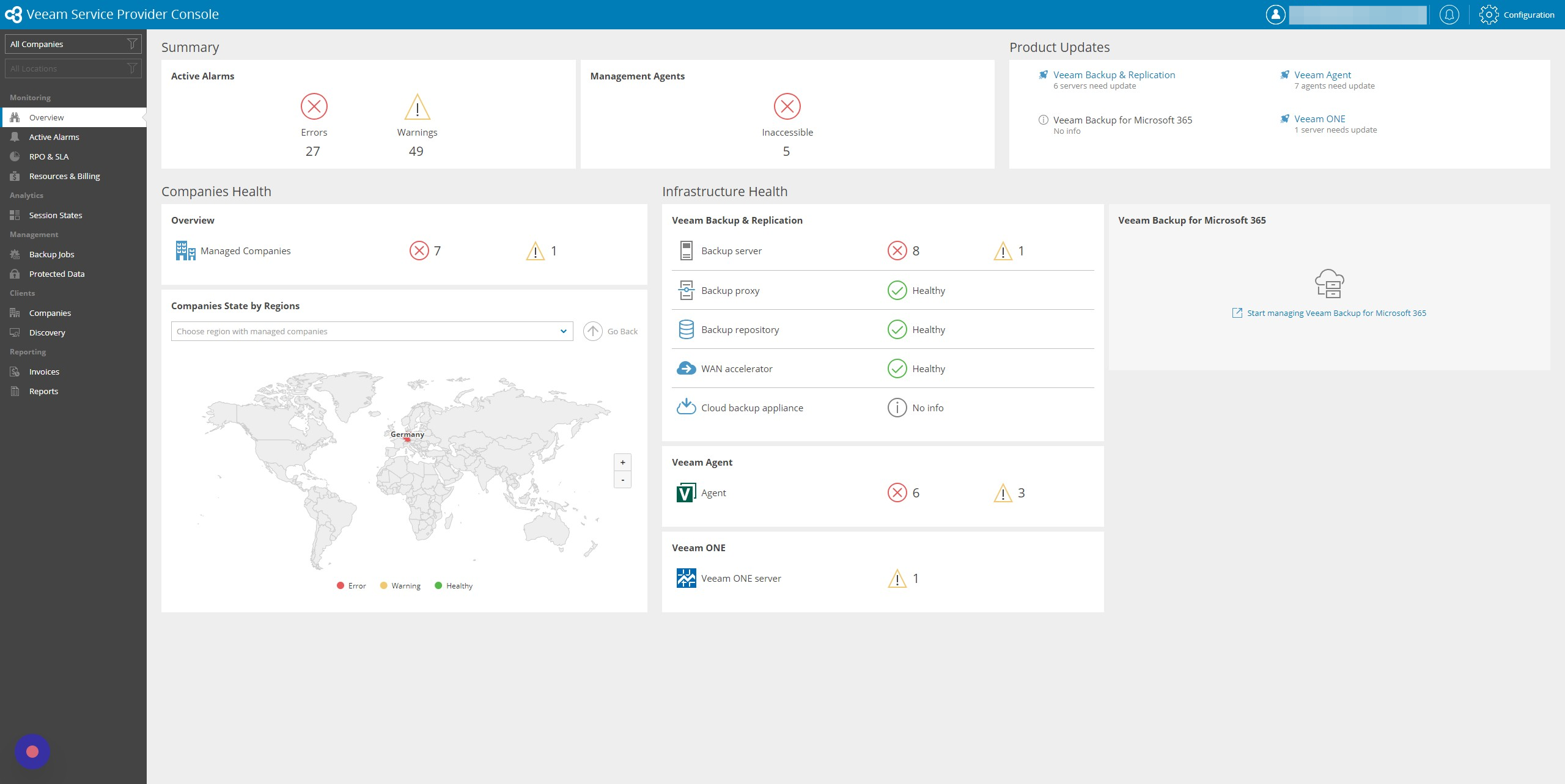Click Germany on the world map

(407, 439)
